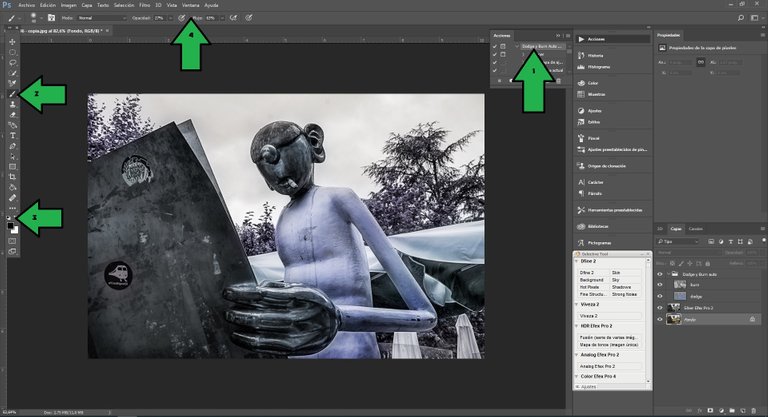Screen dimensions: 768x417
Task: Hide the Dodge y Burn auto group
Action: [660, 274]
